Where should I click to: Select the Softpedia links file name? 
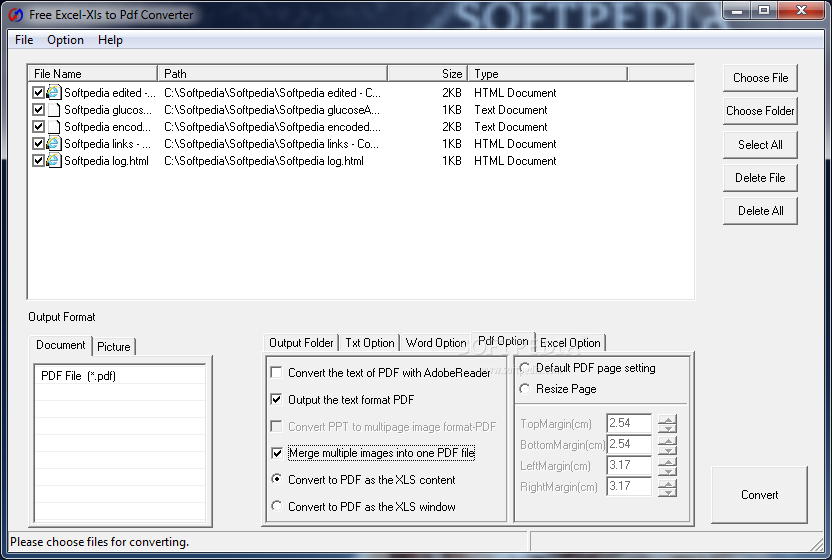click(x=107, y=144)
